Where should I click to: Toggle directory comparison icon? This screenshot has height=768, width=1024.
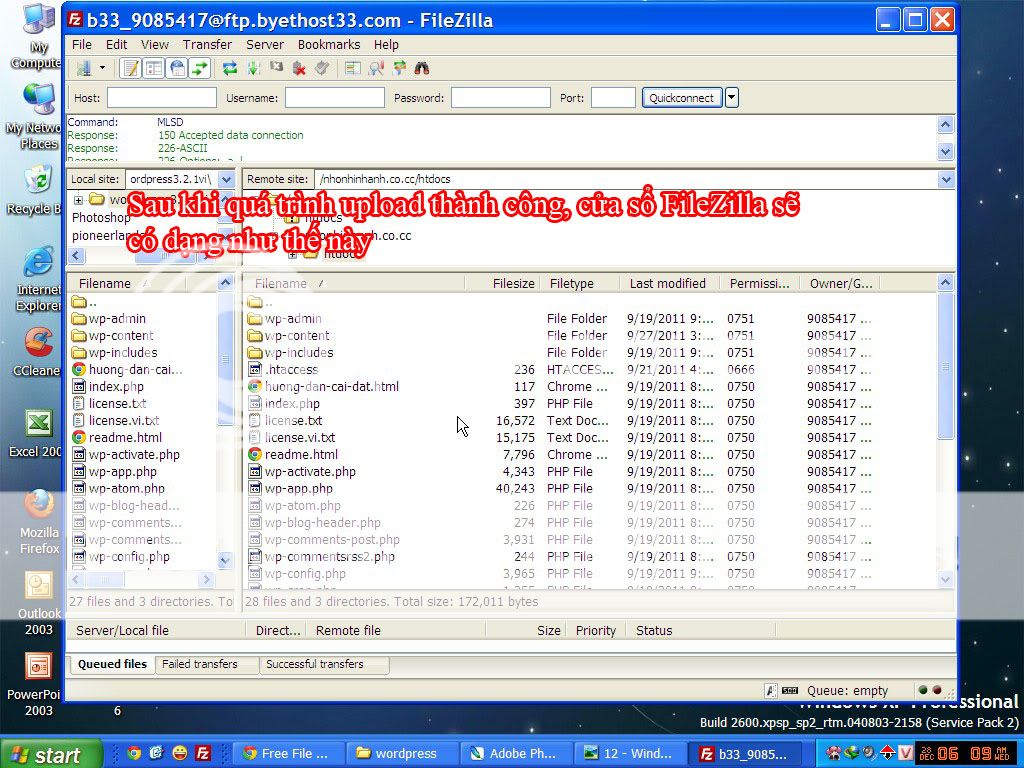click(x=376, y=68)
